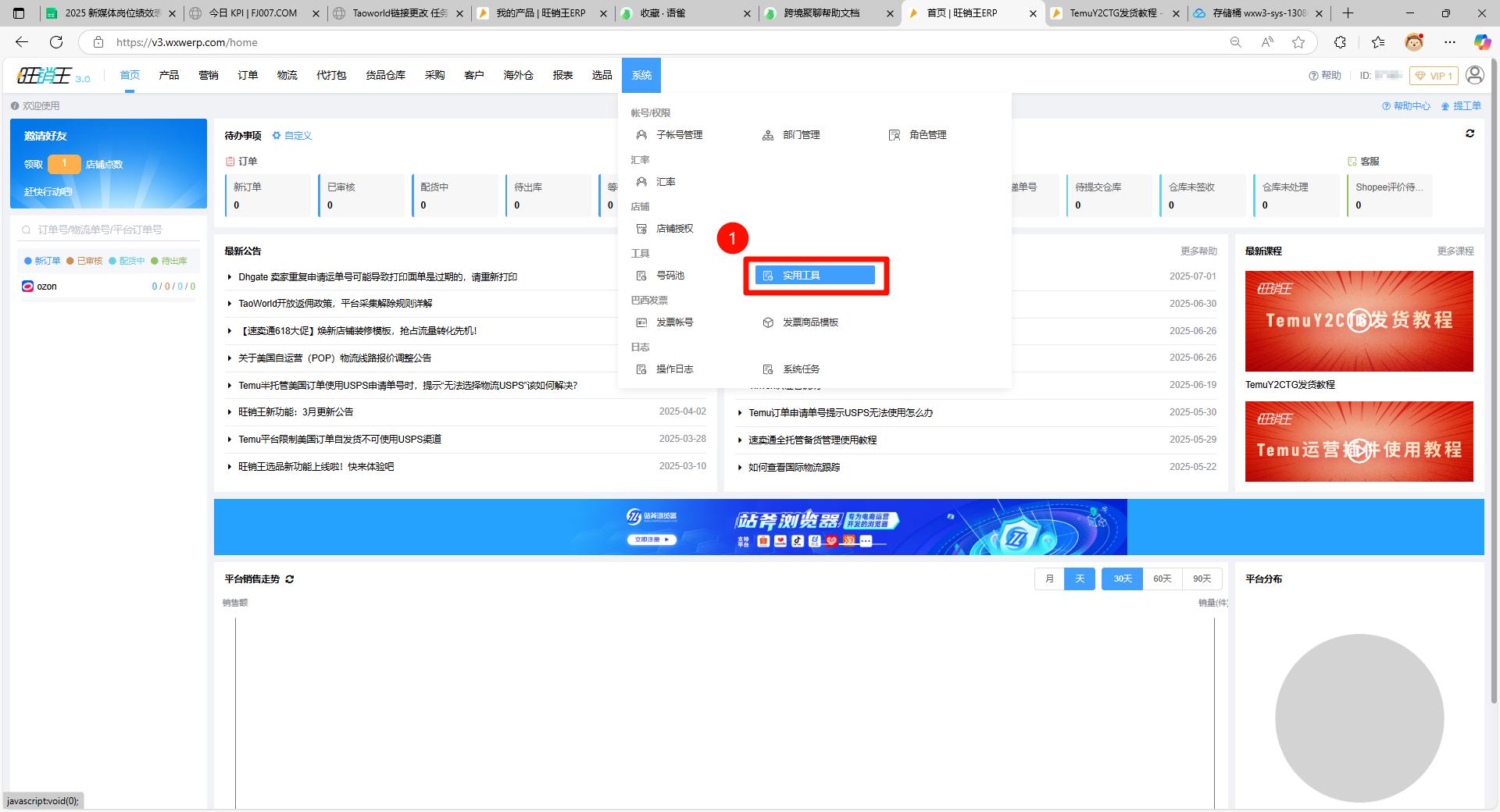Open 如何查看国际物流跟踪 help article
The height and width of the screenshot is (812, 1500).
coord(794,468)
